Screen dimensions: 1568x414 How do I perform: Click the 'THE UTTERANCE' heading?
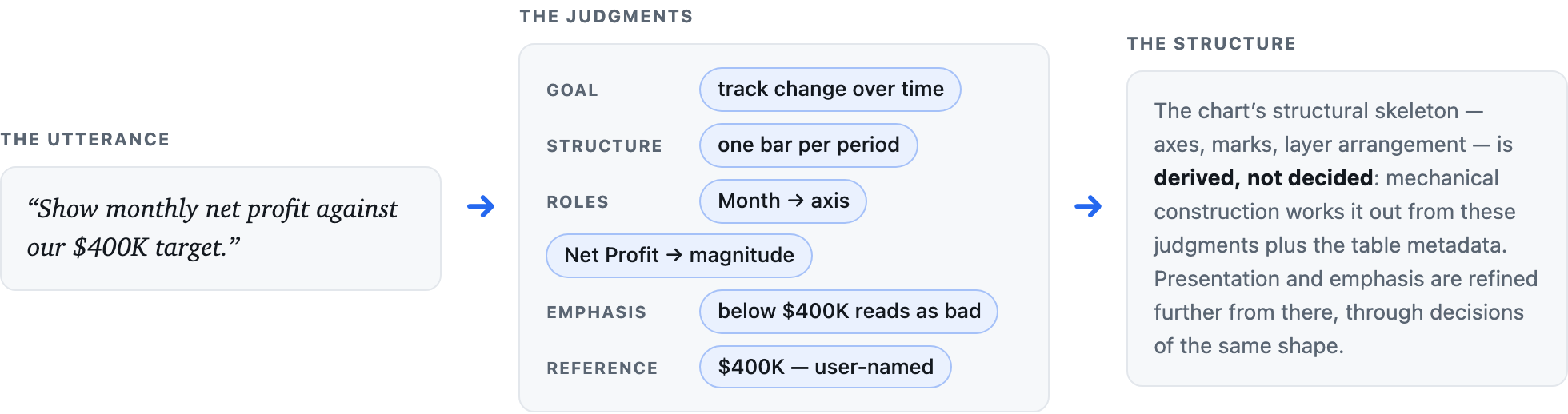(85, 140)
